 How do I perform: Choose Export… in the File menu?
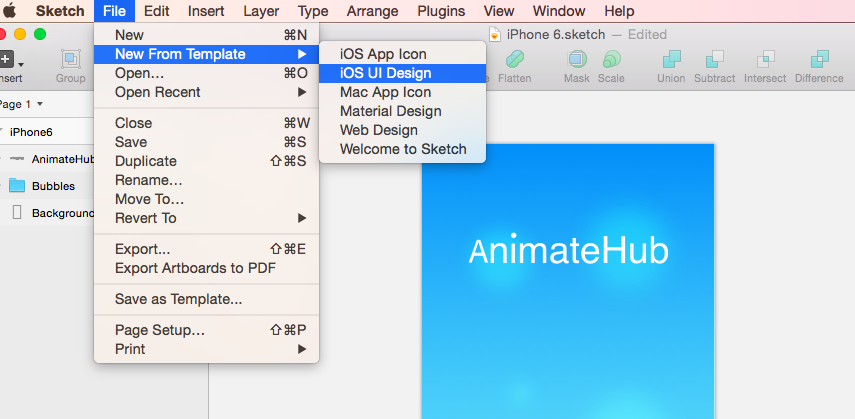click(x=206, y=249)
